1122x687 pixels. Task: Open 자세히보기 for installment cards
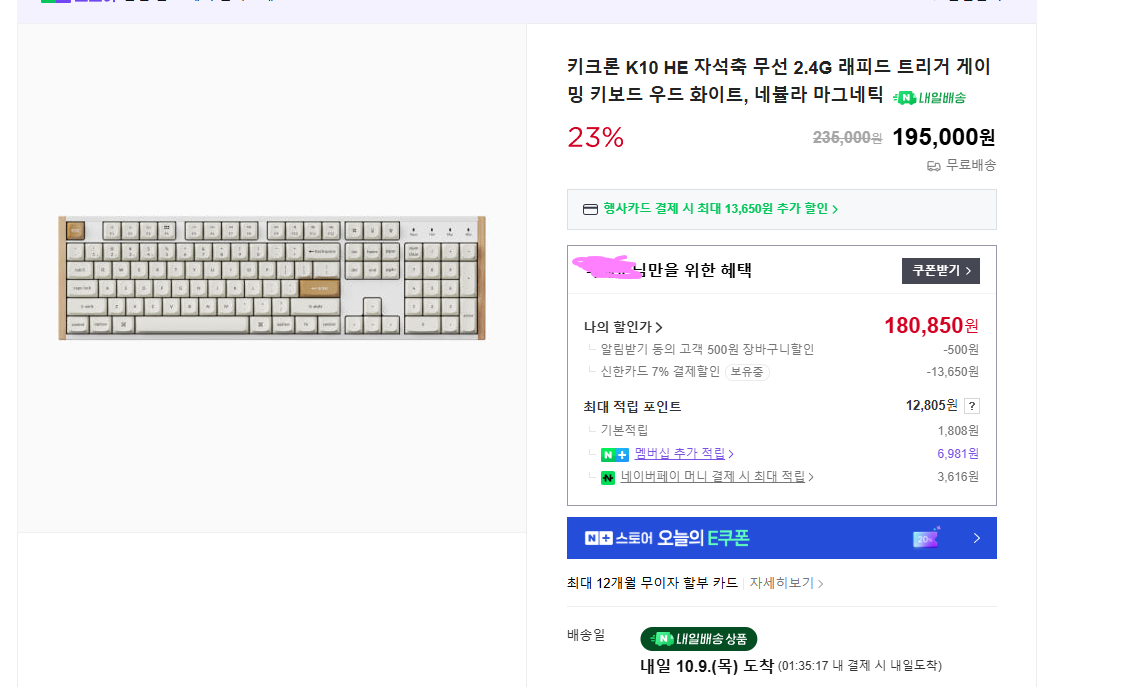pos(786,583)
